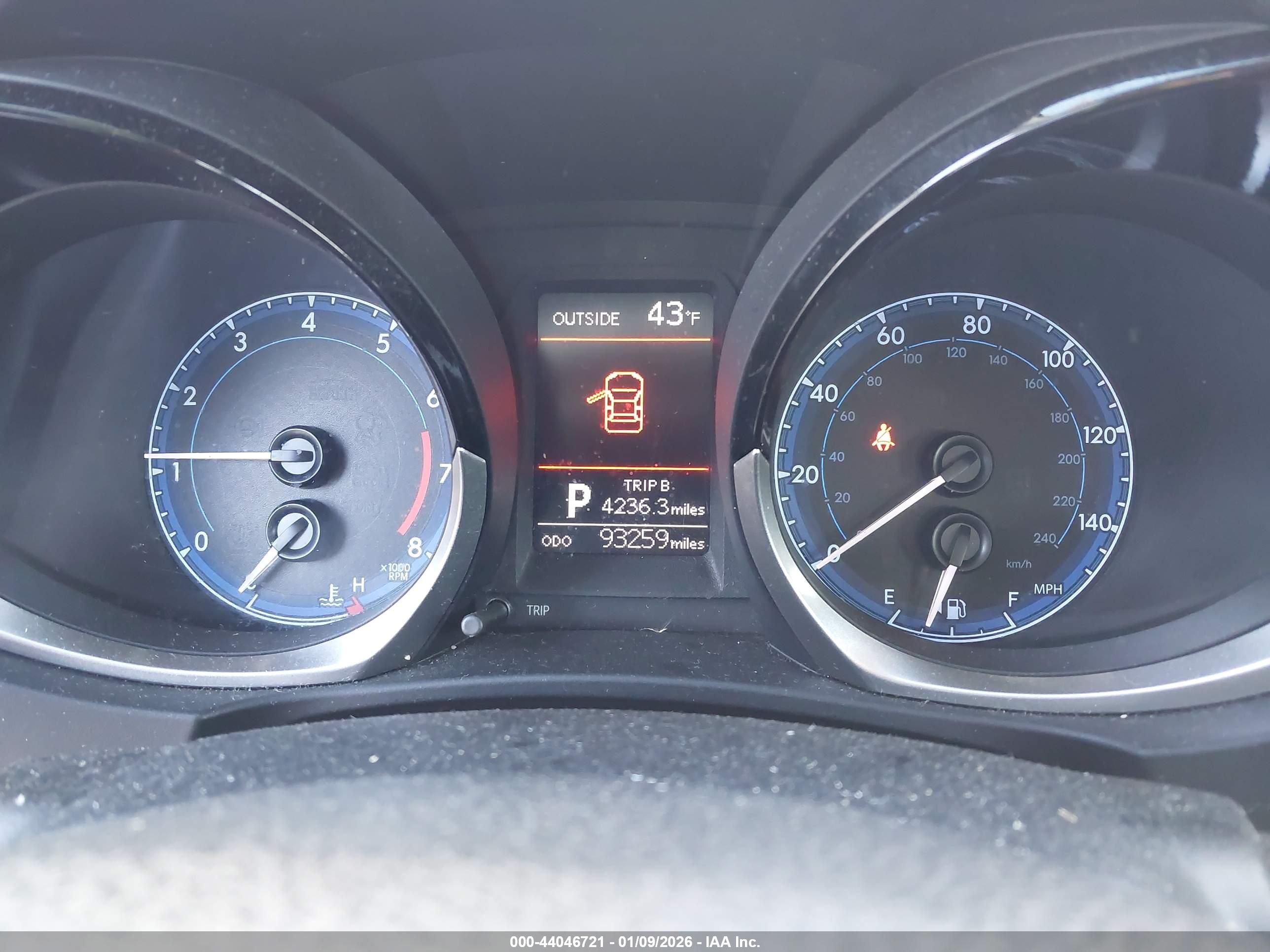The image size is (1270, 952).
Task: Tap the 240 km/h mark on speedometer
Action: [x=1044, y=538]
